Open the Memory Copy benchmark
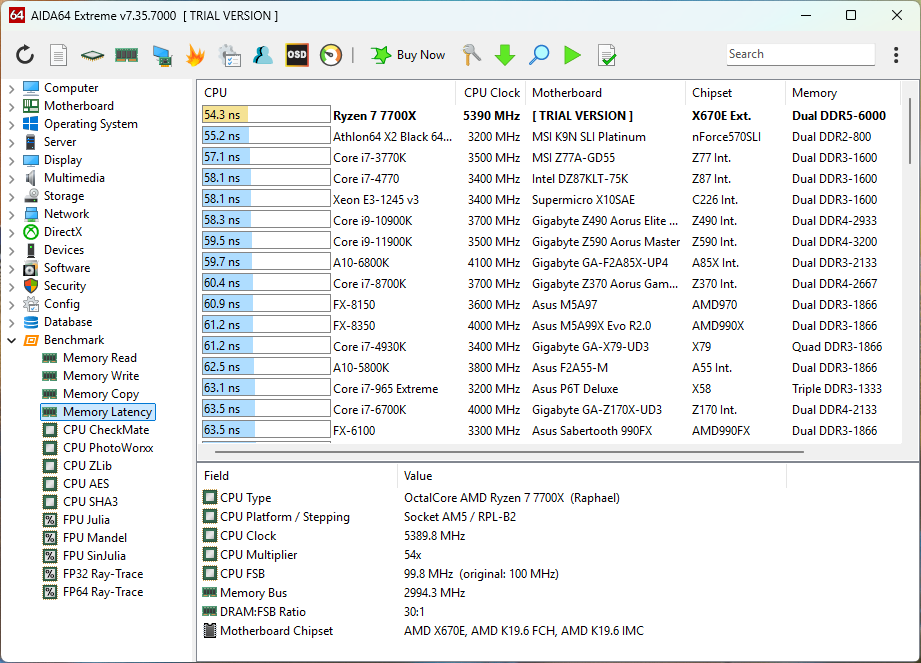The width and height of the screenshot is (921, 663). point(101,394)
